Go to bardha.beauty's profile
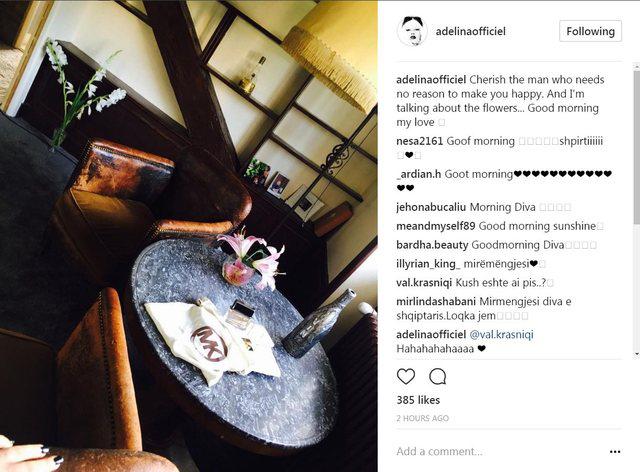The width and height of the screenshot is (640, 472). pos(432,245)
